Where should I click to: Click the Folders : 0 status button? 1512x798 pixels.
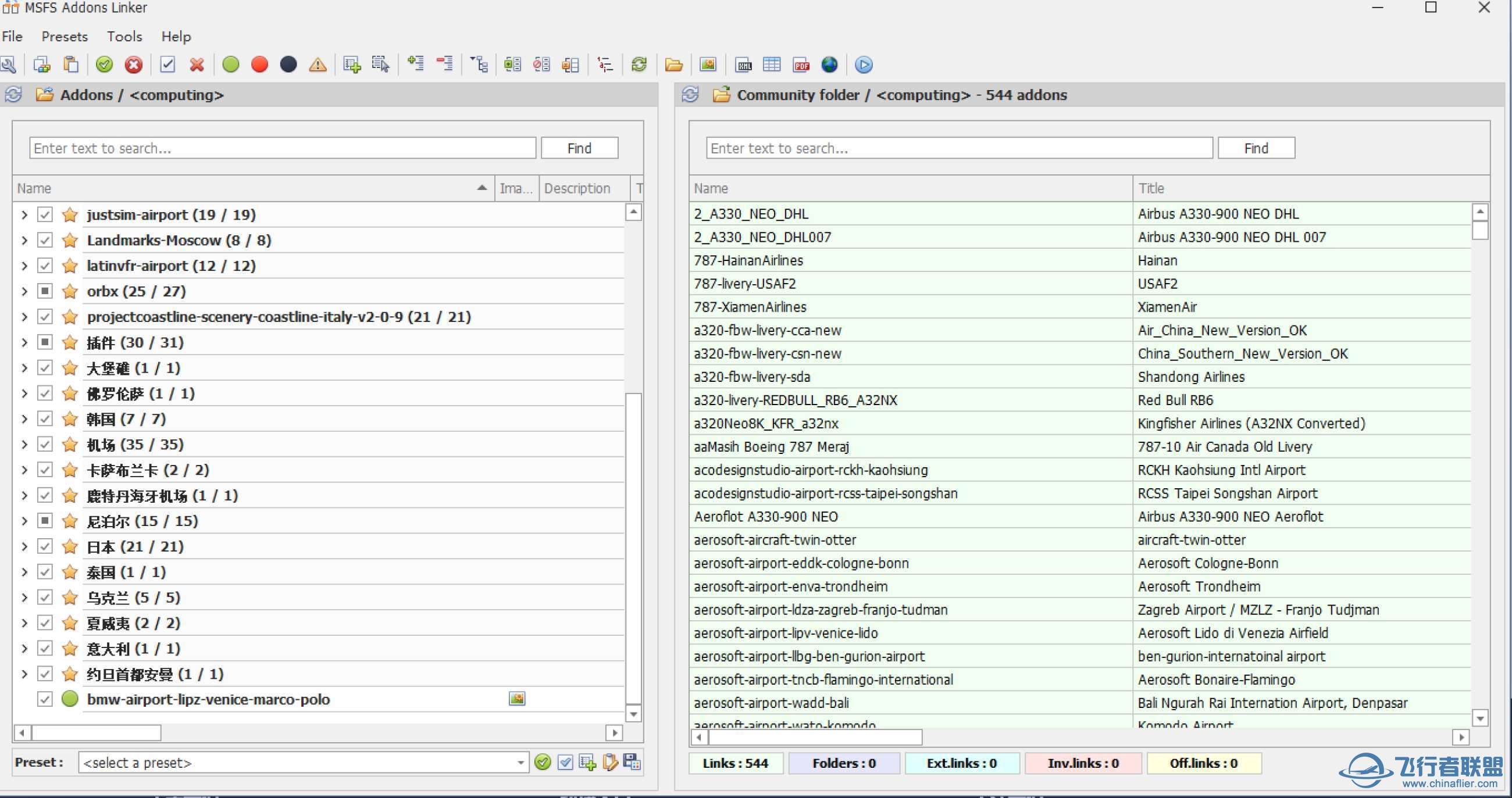point(844,763)
